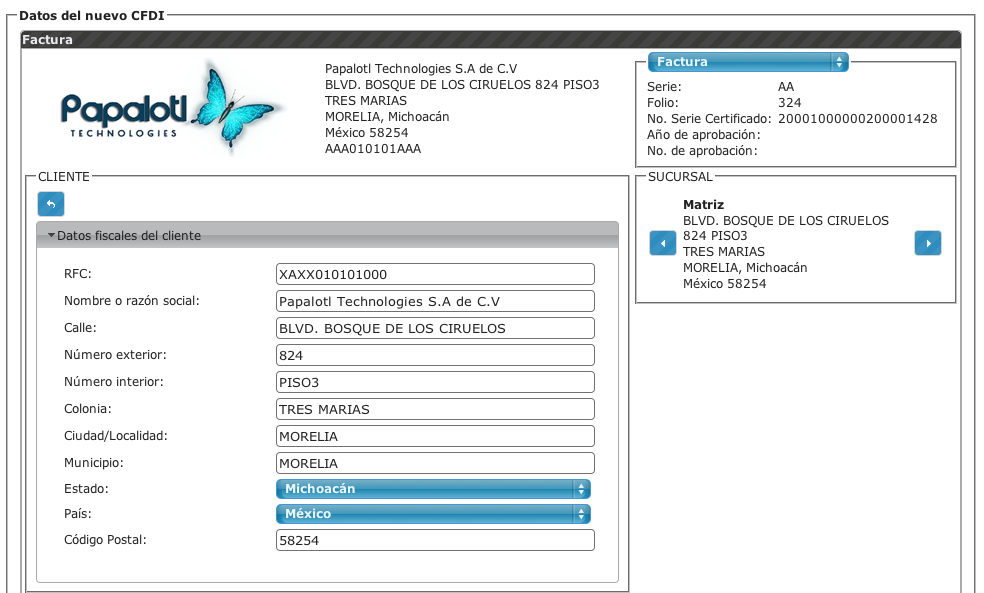984x593 pixels.
Task: Click the Número interior field
Action: click(x=435, y=382)
